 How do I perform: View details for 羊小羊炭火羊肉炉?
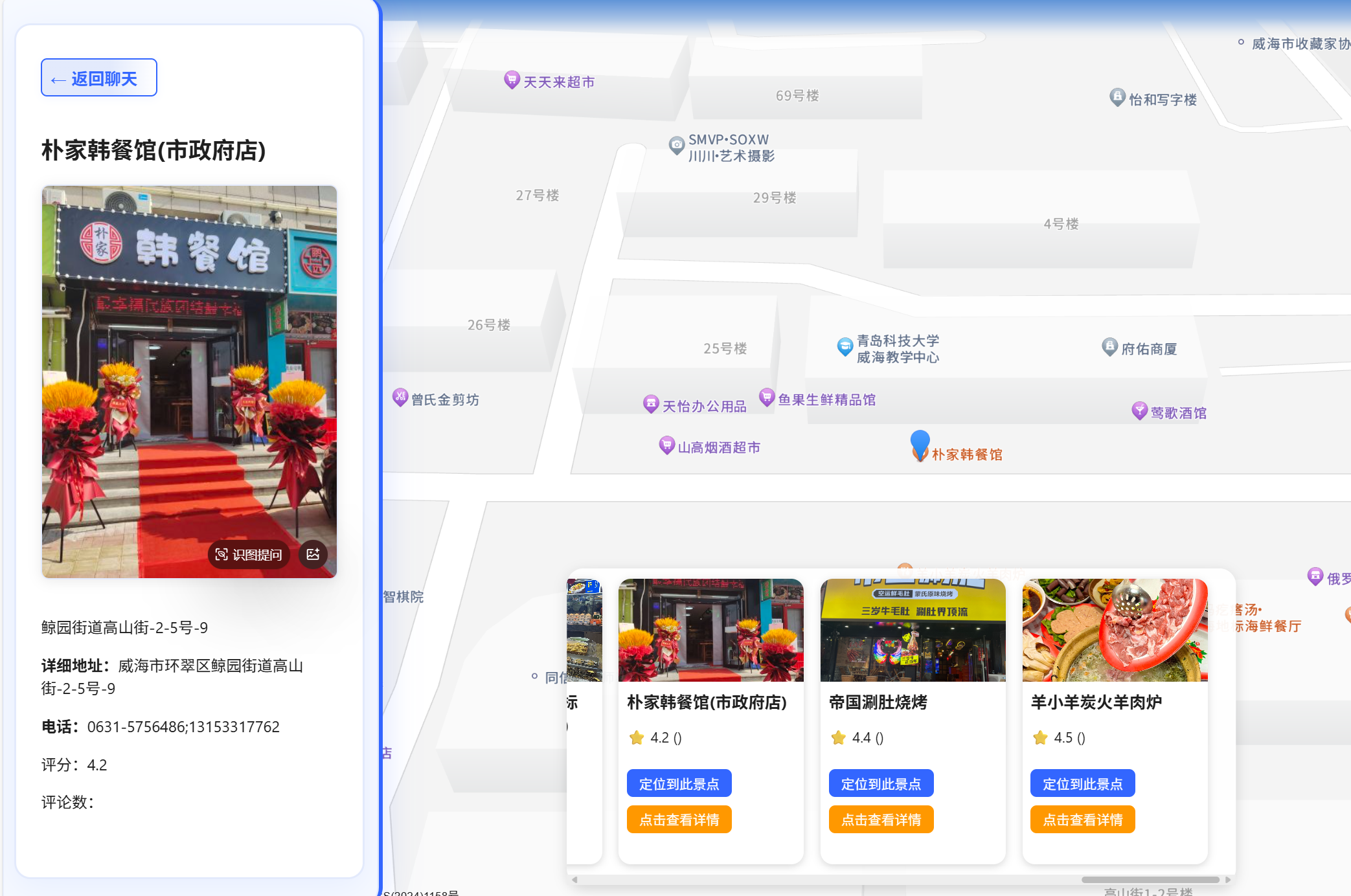pos(1082,820)
